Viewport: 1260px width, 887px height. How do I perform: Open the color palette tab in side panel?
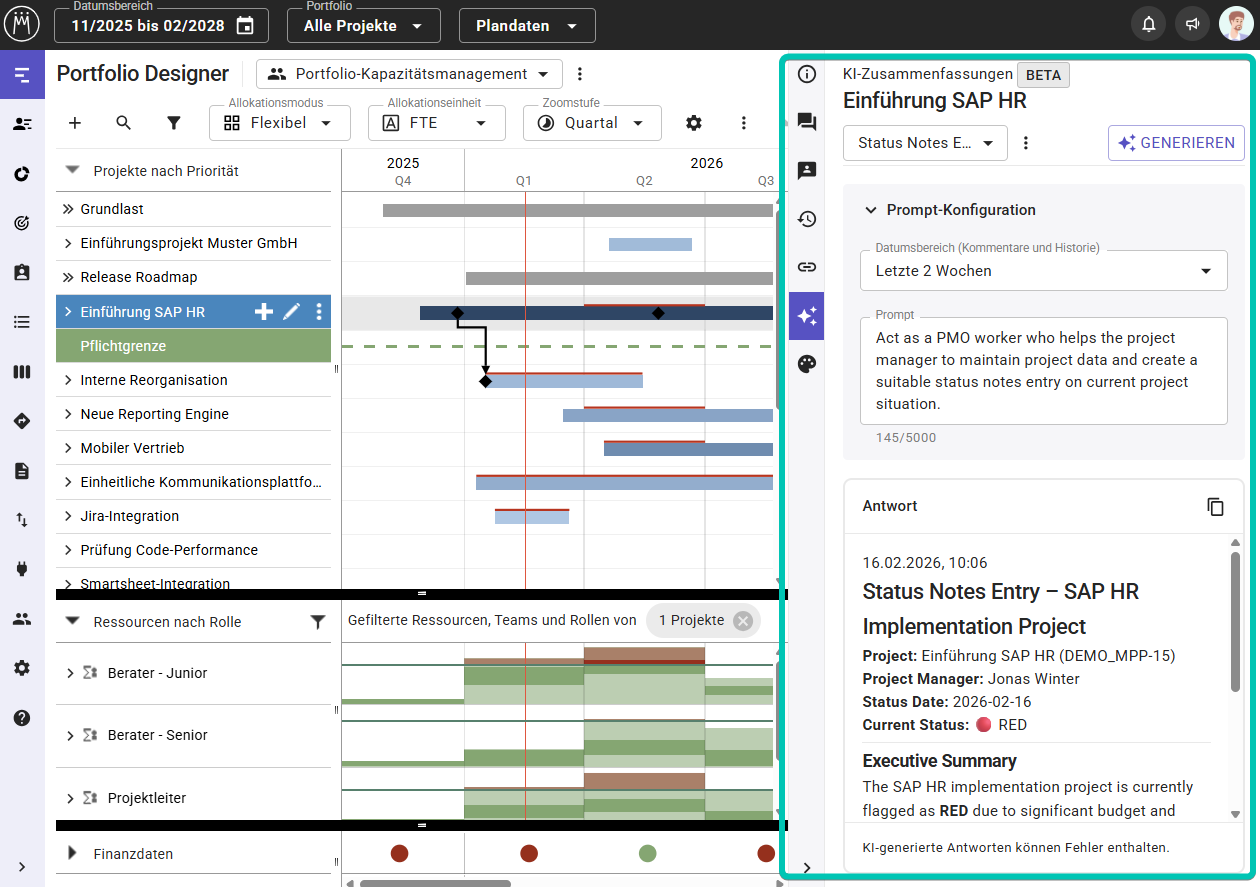click(807, 364)
